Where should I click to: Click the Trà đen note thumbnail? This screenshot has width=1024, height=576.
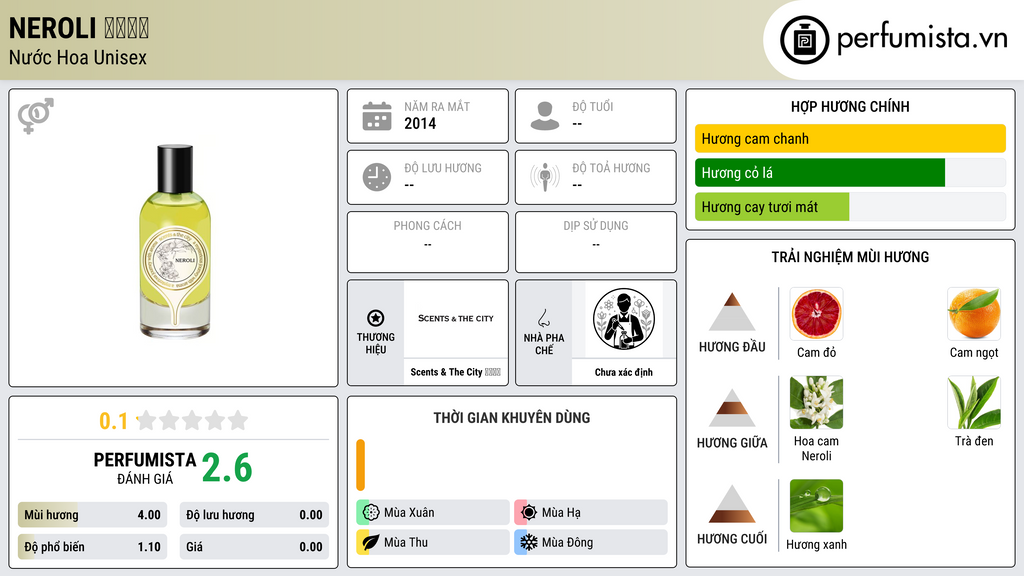[x=974, y=402]
